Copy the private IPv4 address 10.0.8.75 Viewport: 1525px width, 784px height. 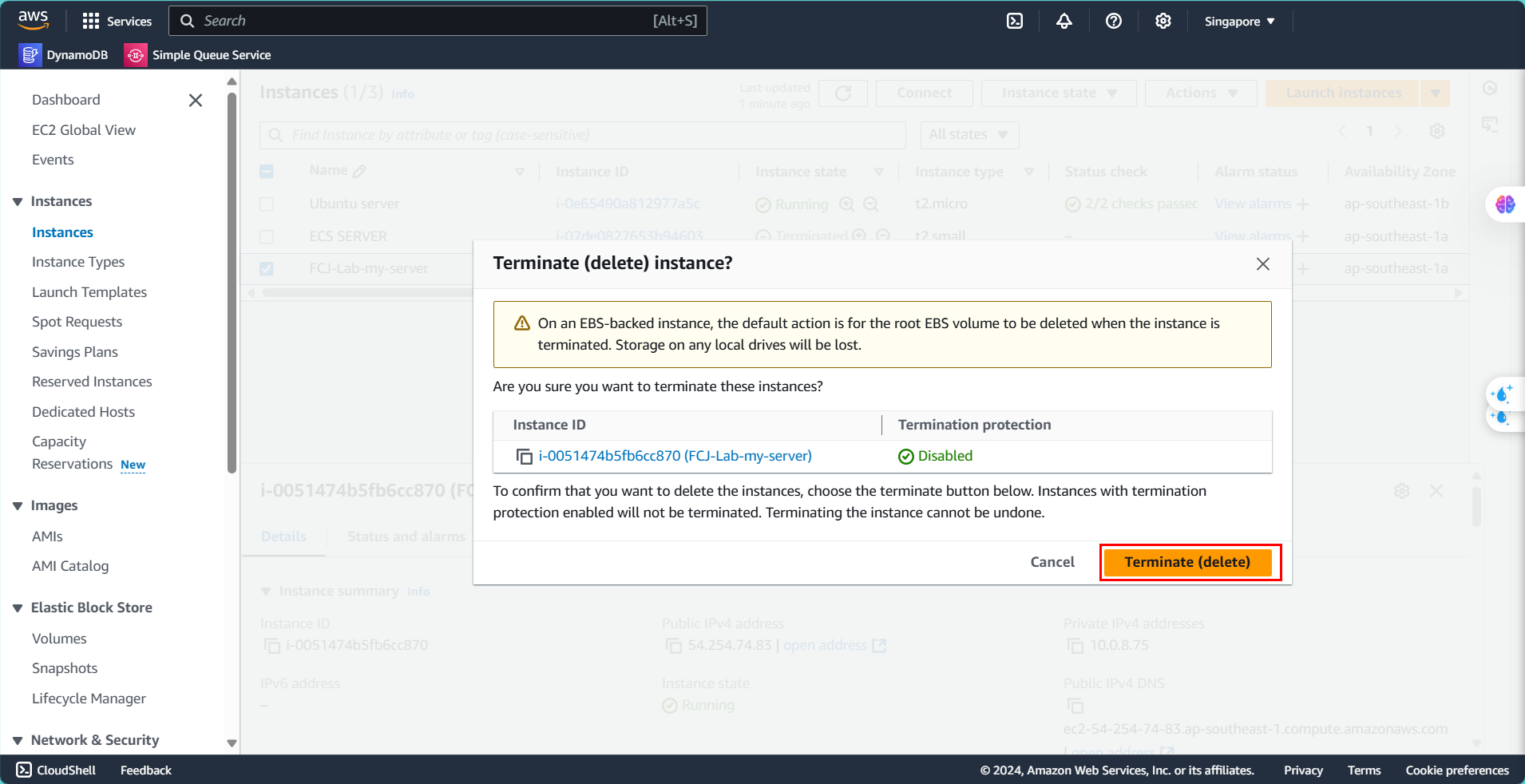click(x=1075, y=645)
